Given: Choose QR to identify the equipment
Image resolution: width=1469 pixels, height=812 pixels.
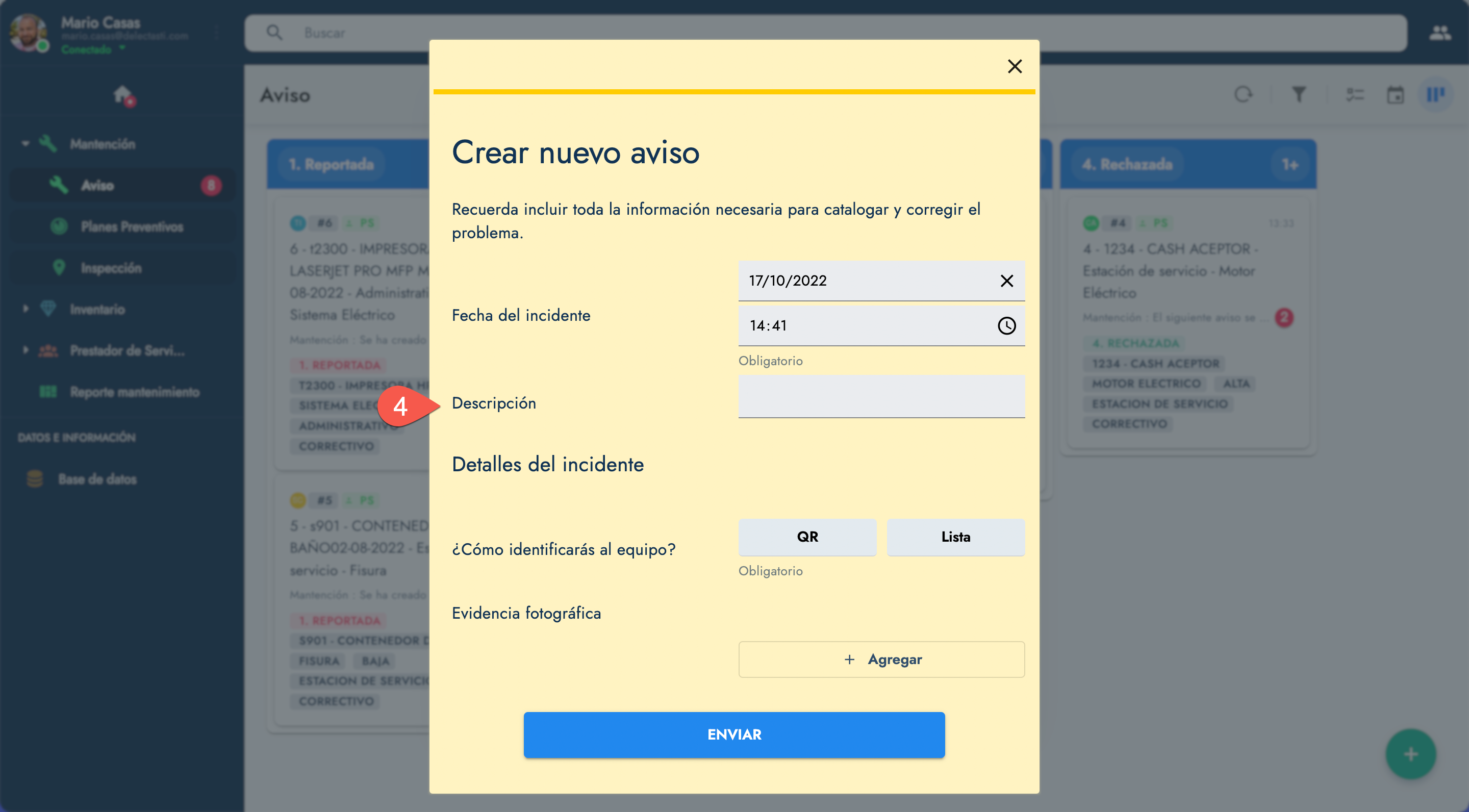Looking at the screenshot, I should 807,537.
